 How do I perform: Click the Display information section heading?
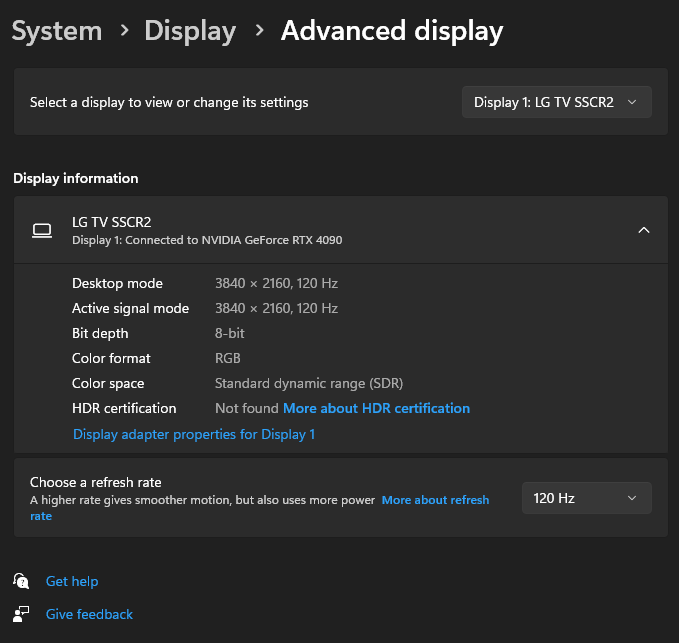76,178
